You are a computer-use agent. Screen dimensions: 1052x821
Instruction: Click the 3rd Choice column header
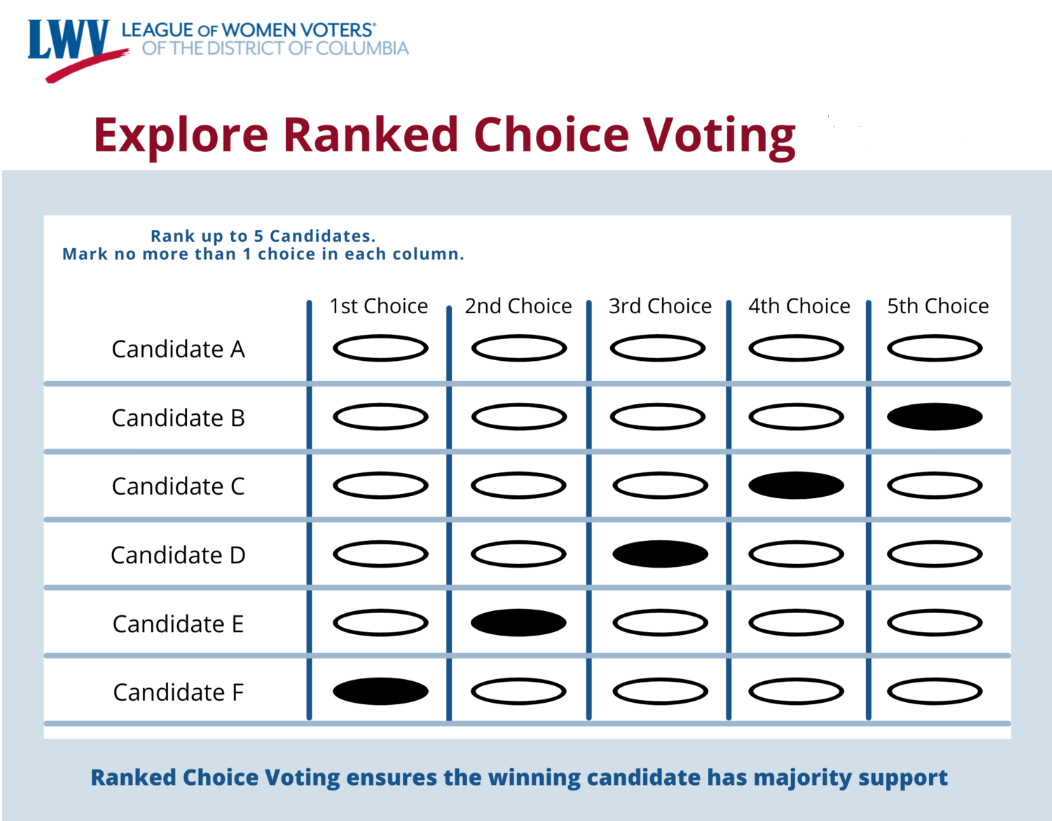[660, 306]
